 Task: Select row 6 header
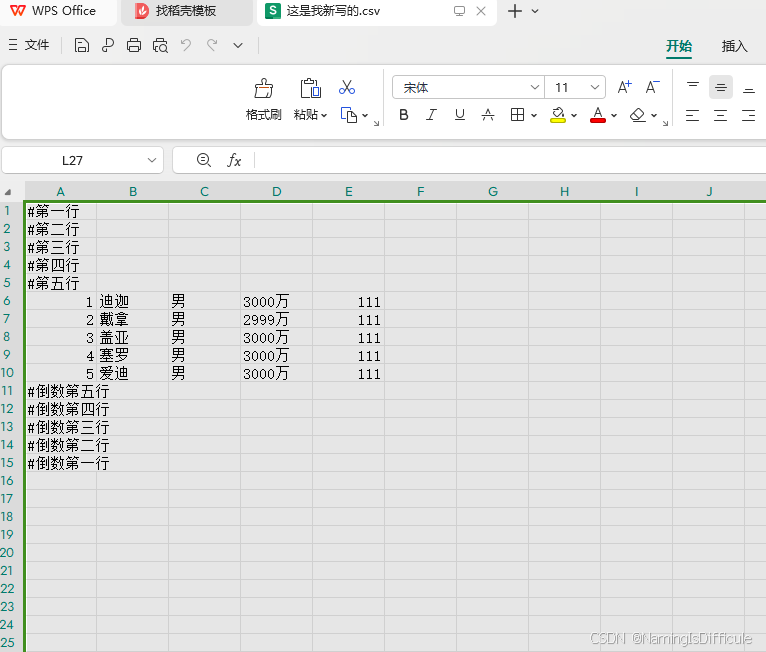click(11, 301)
